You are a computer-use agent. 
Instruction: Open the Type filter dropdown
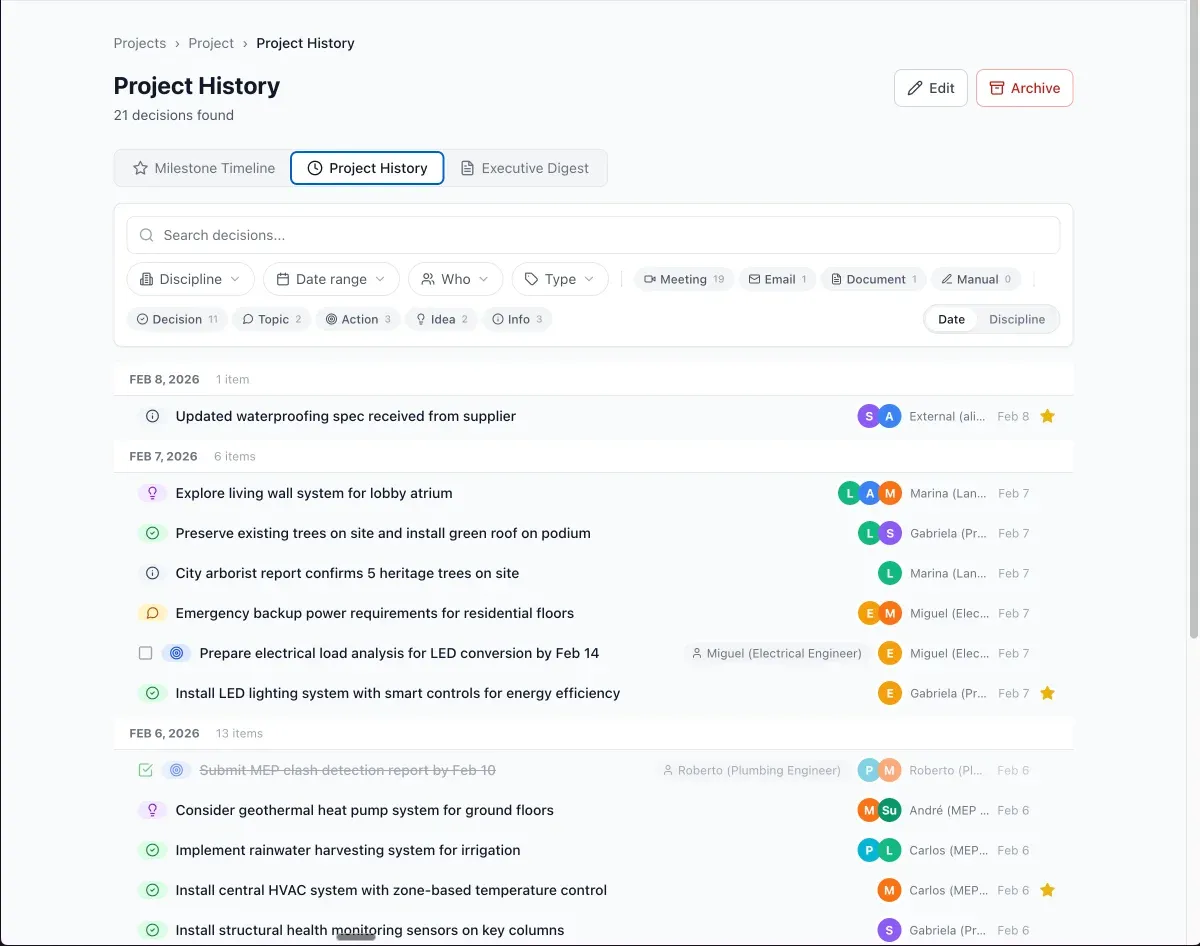tap(560, 279)
